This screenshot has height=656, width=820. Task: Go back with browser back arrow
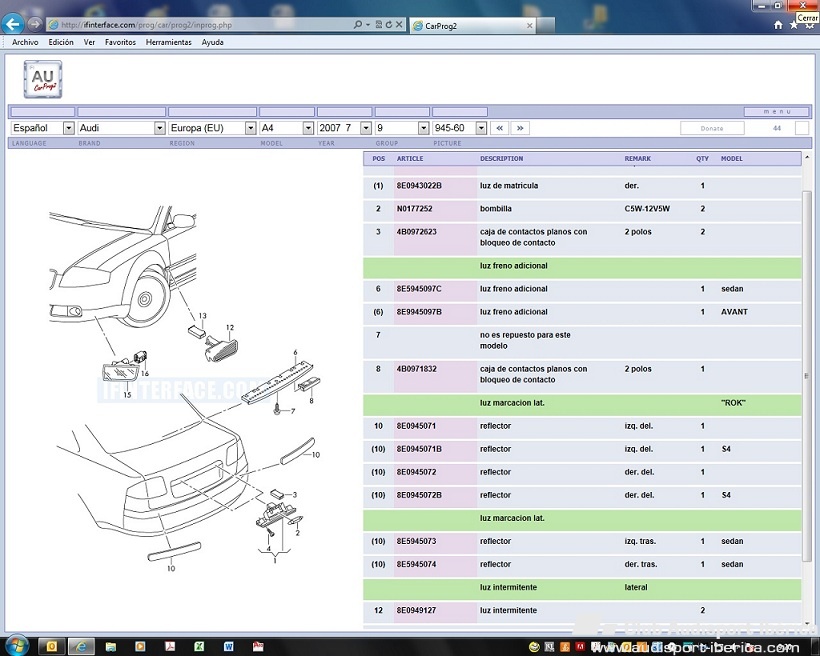tap(14, 24)
